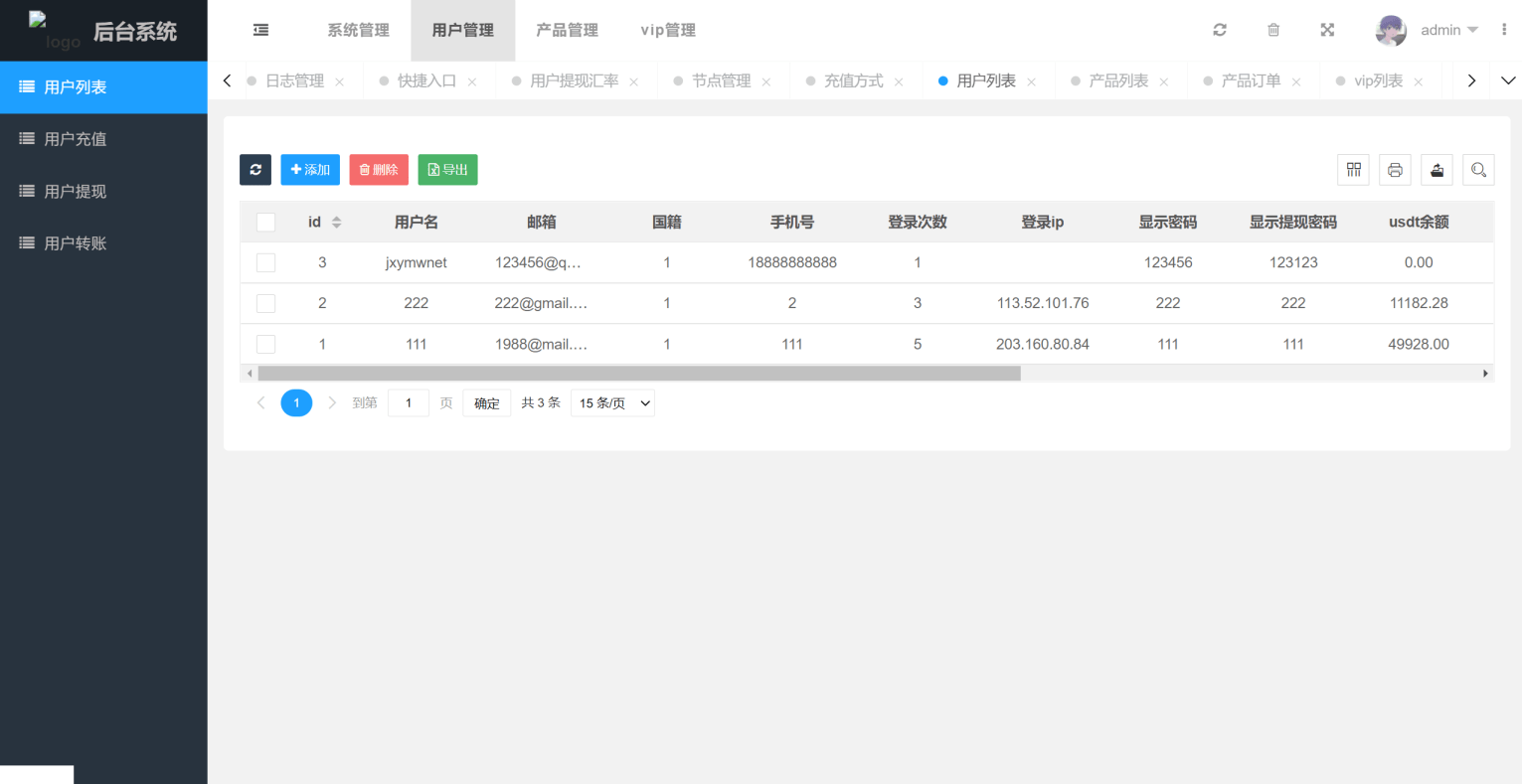
Task: Toggle fullscreen with the expand arrows icon
Action: (1327, 30)
